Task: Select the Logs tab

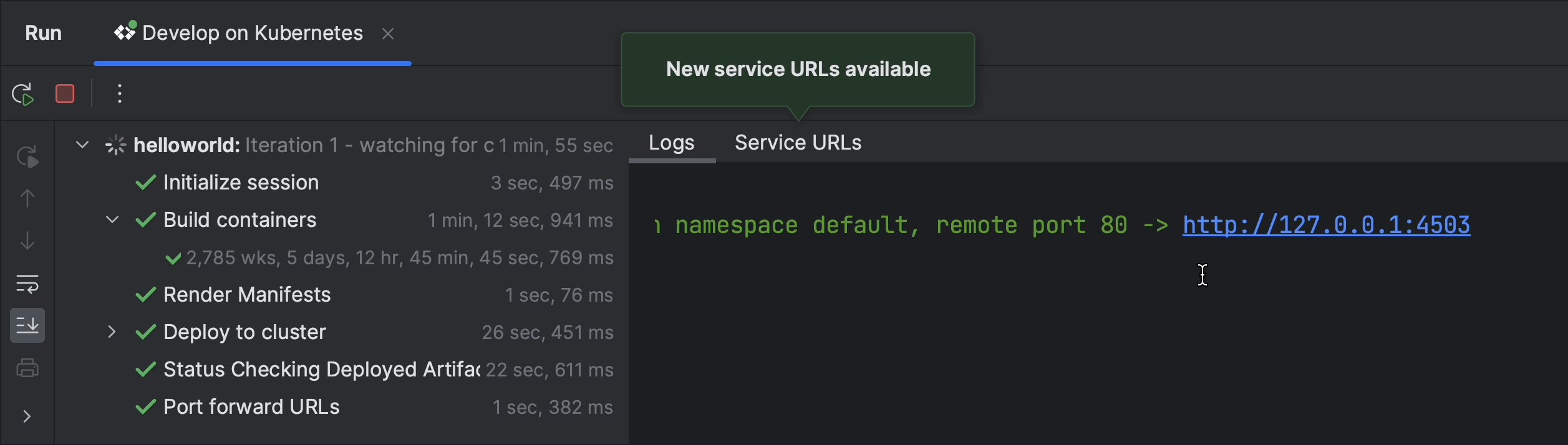Action: click(671, 143)
